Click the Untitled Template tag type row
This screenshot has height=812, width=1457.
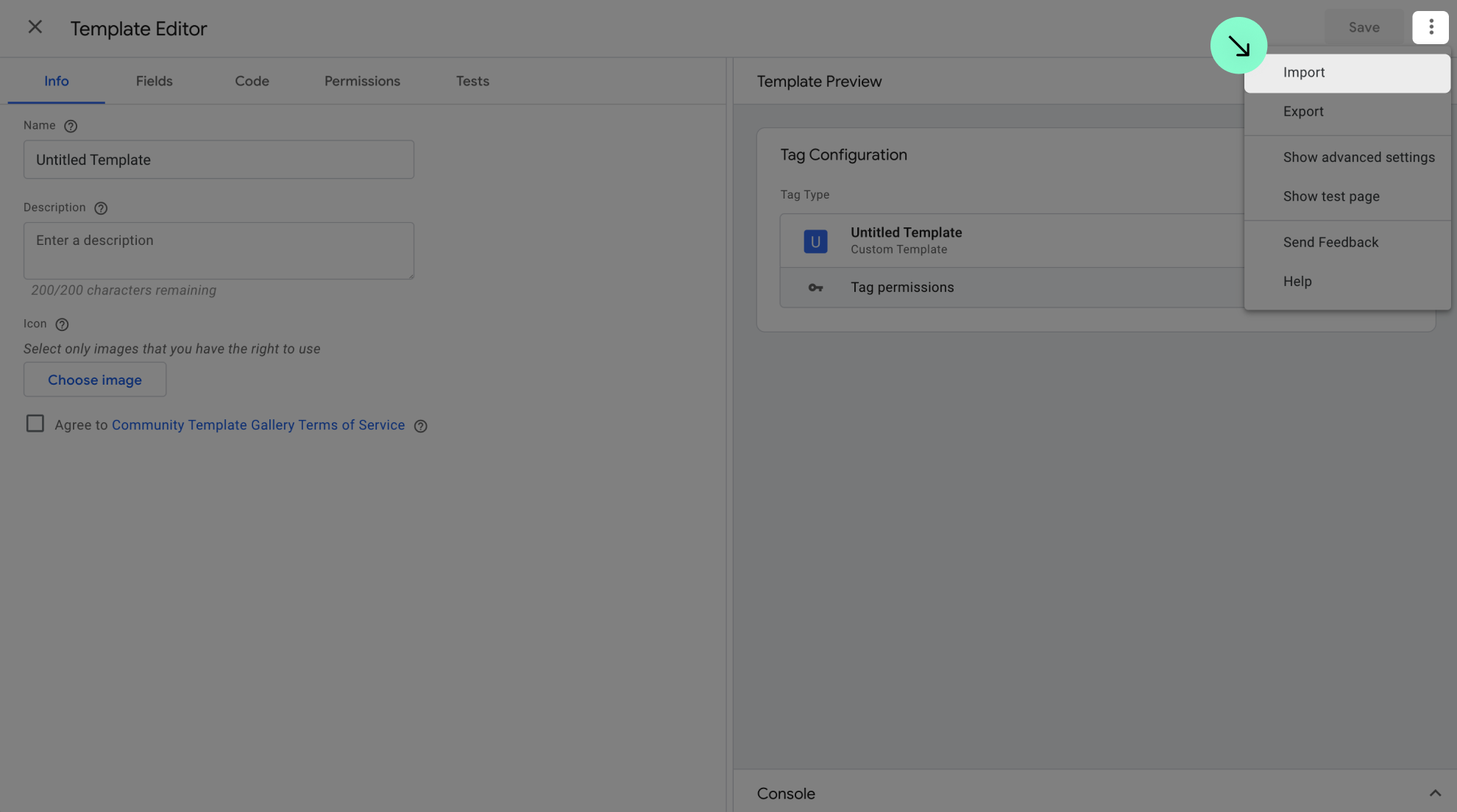point(1012,241)
